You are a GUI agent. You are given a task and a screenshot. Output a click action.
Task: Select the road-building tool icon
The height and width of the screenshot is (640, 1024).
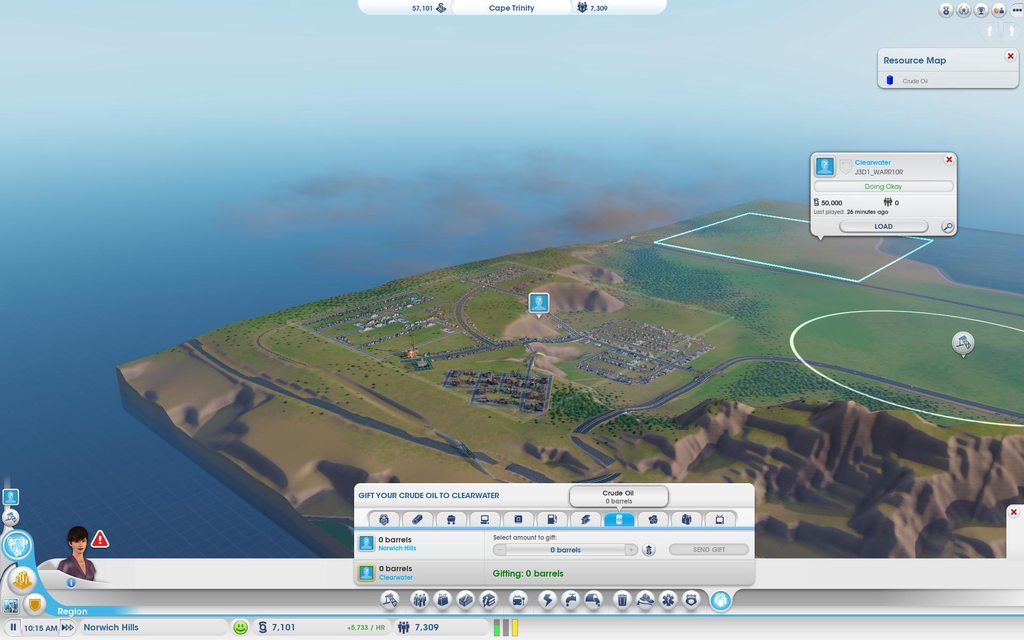[x=390, y=600]
